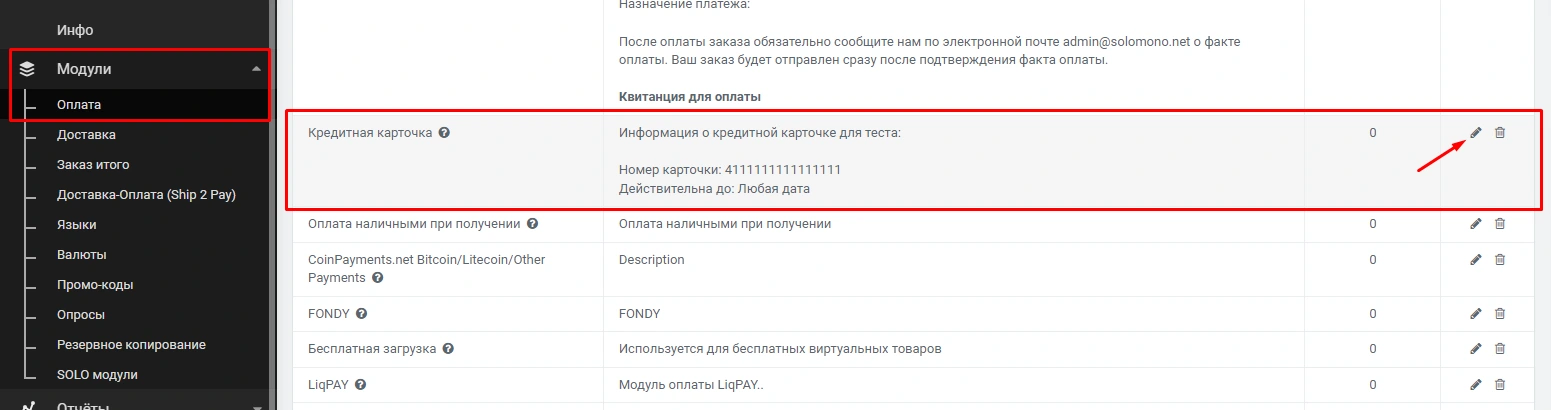The width and height of the screenshot is (1551, 410).
Task: Expand the Отчёты sidebar section
Action: (256, 405)
